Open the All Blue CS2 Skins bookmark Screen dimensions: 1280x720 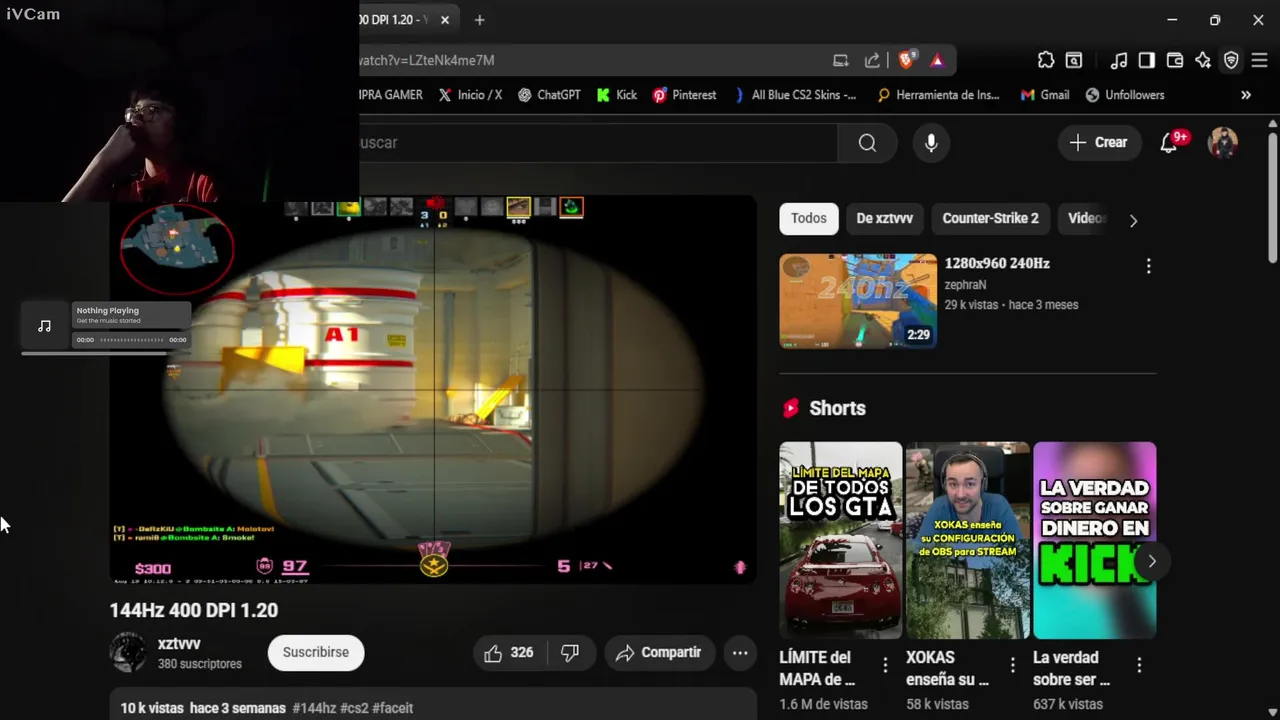[795, 95]
